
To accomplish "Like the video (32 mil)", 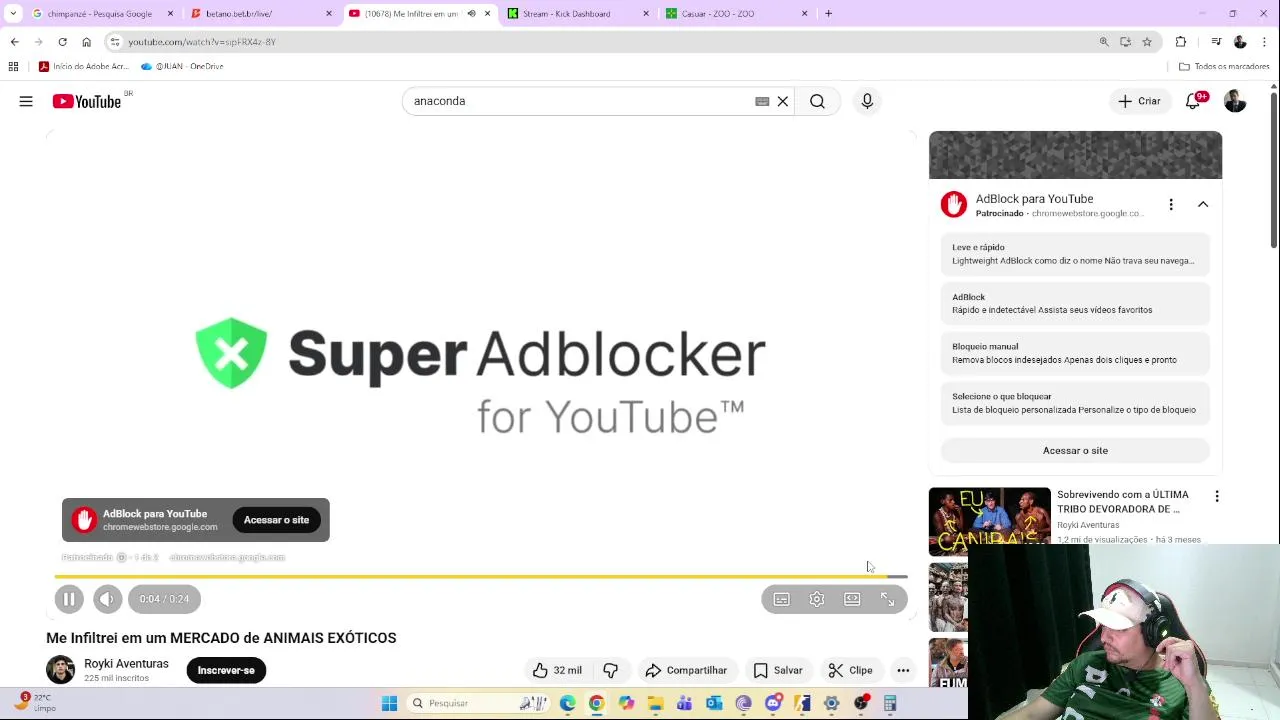I will click(557, 670).
